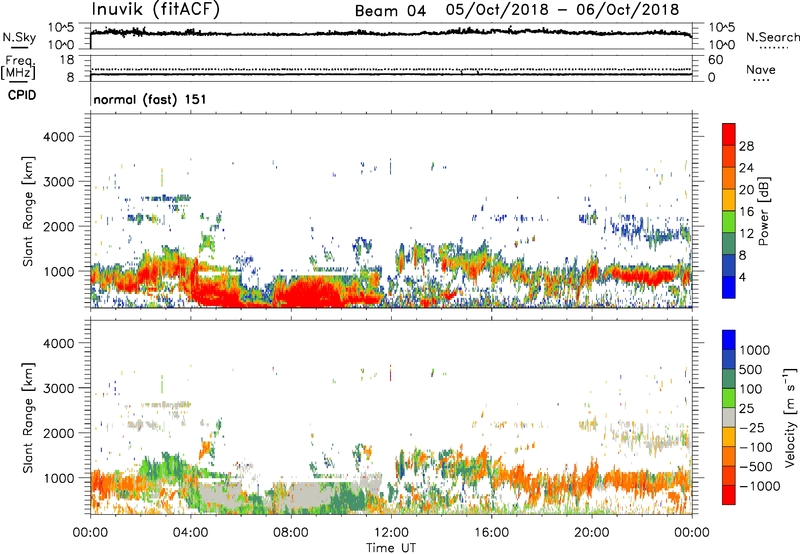Click the 'N.Sky' label
The height and width of the screenshot is (554, 800).
(x=19, y=37)
